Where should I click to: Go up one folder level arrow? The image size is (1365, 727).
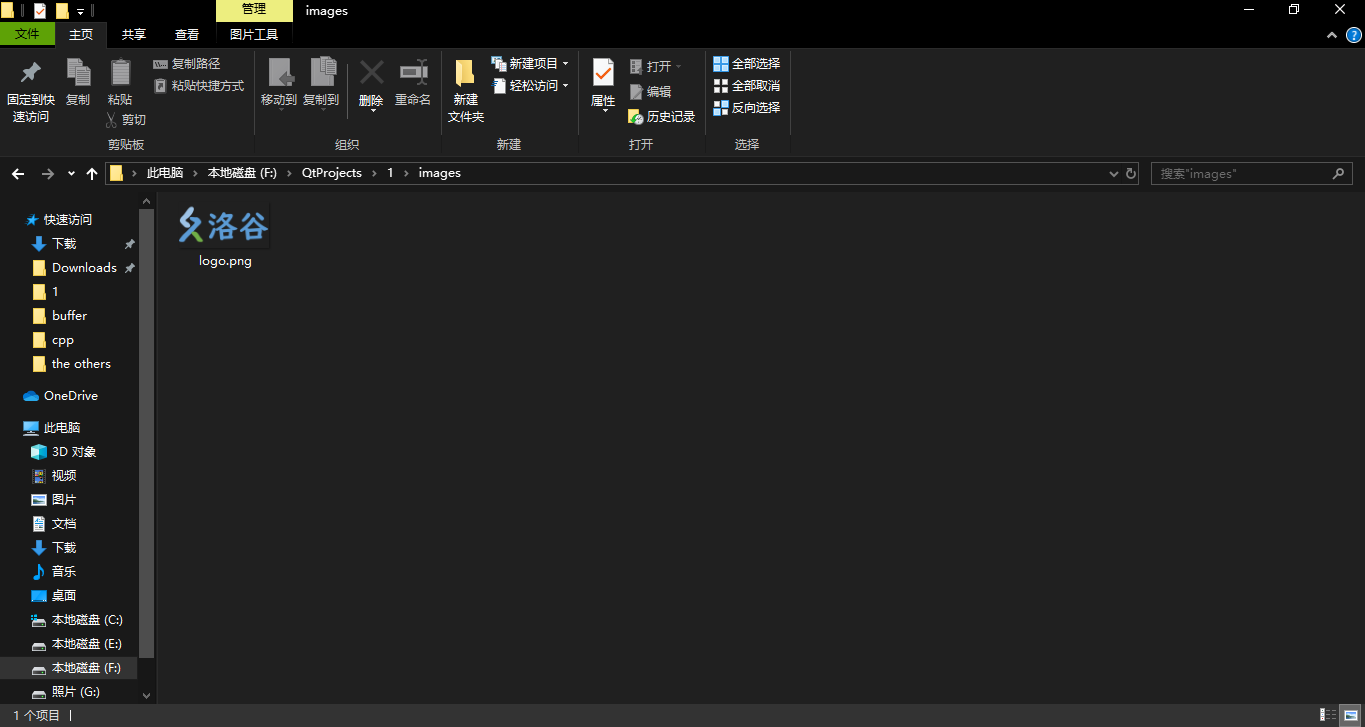(92, 174)
